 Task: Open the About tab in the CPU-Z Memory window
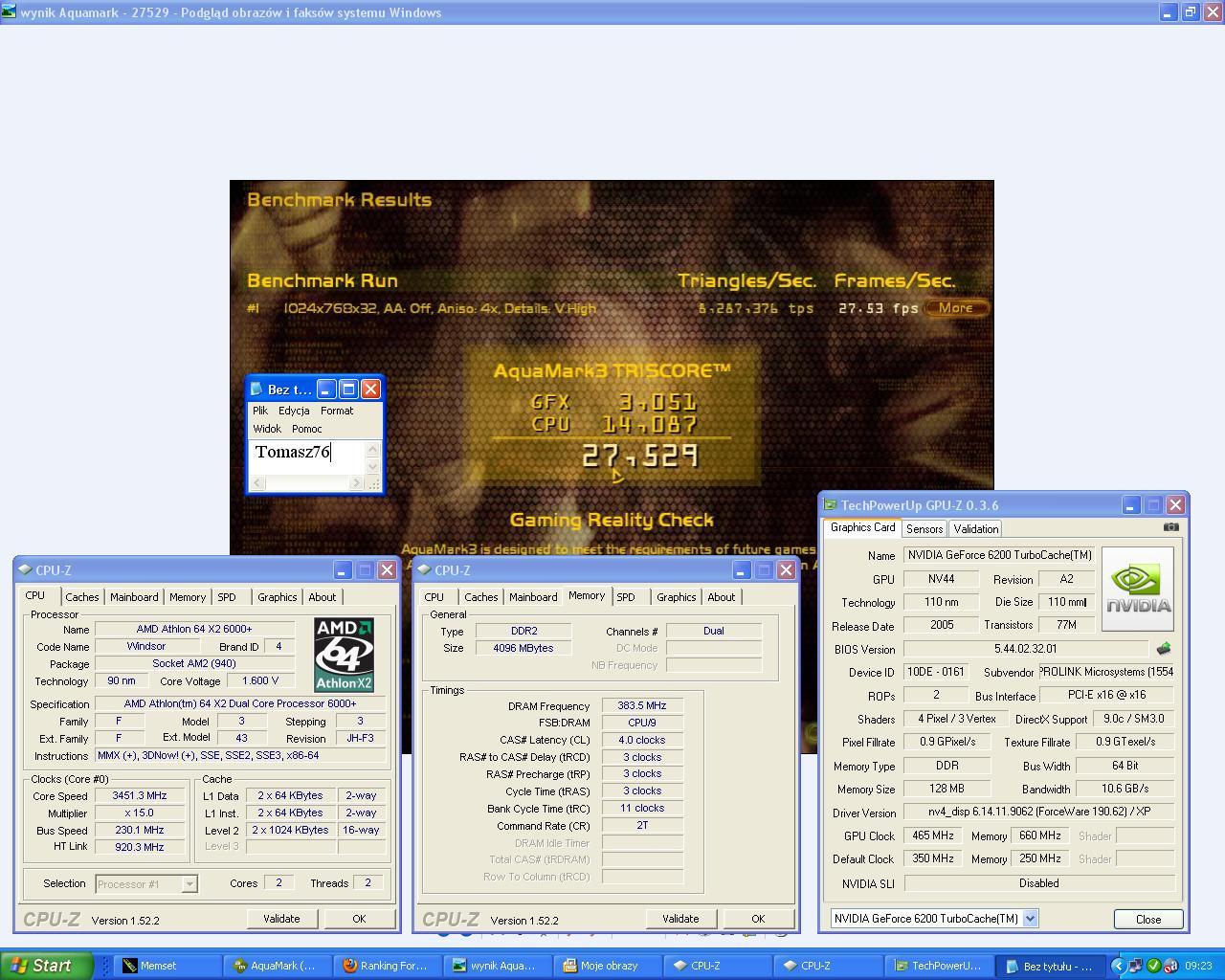(x=722, y=596)
